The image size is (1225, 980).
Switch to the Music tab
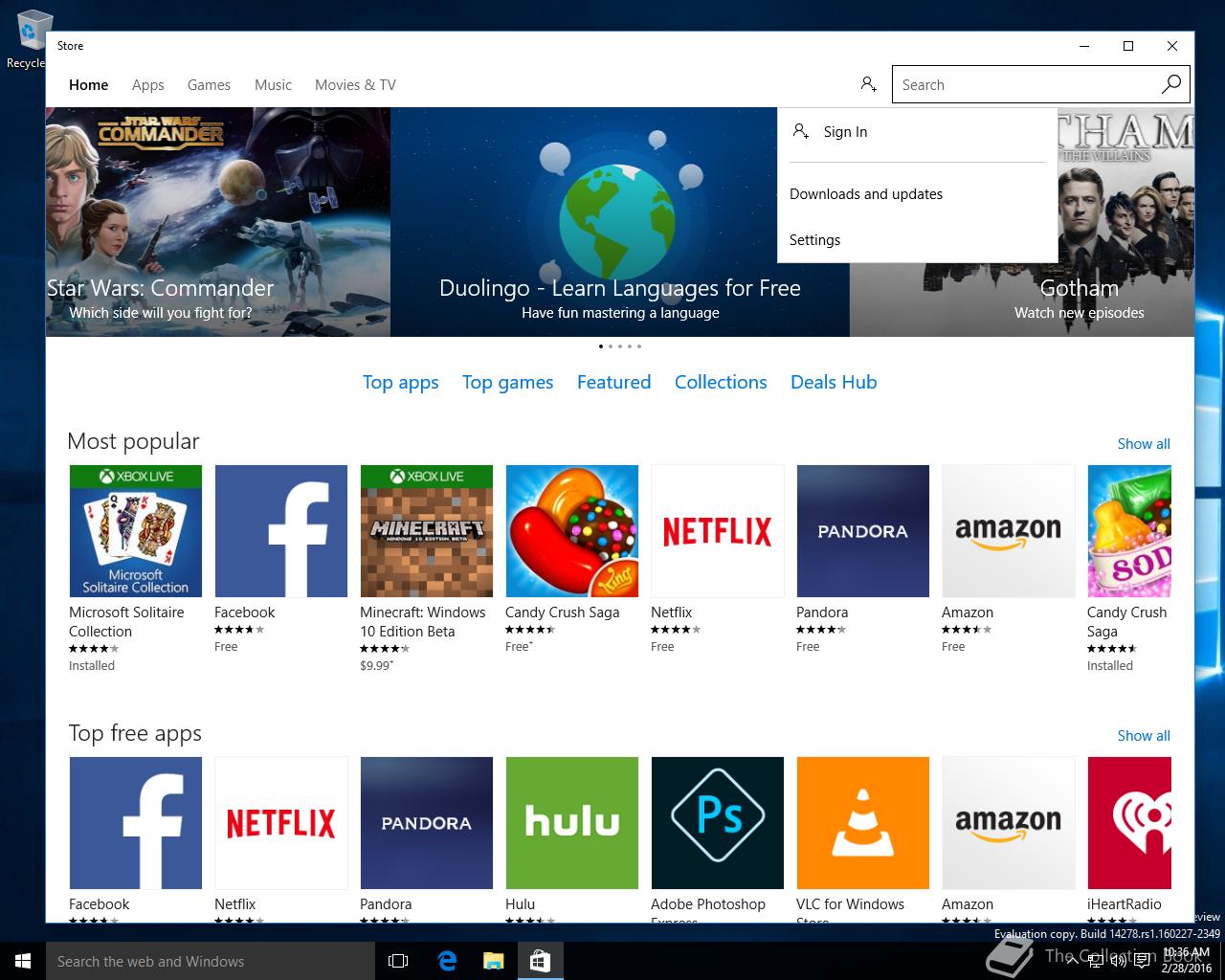[x=273, y=85]
